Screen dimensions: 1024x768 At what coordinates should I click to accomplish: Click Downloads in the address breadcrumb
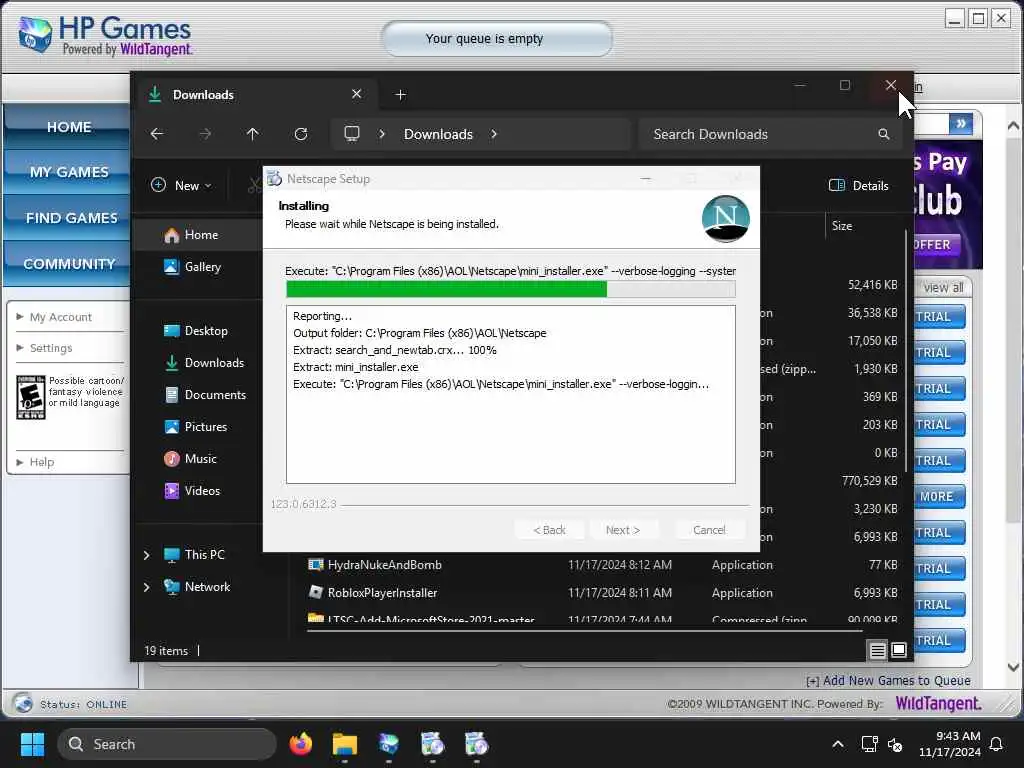click(x=438, y=134)
